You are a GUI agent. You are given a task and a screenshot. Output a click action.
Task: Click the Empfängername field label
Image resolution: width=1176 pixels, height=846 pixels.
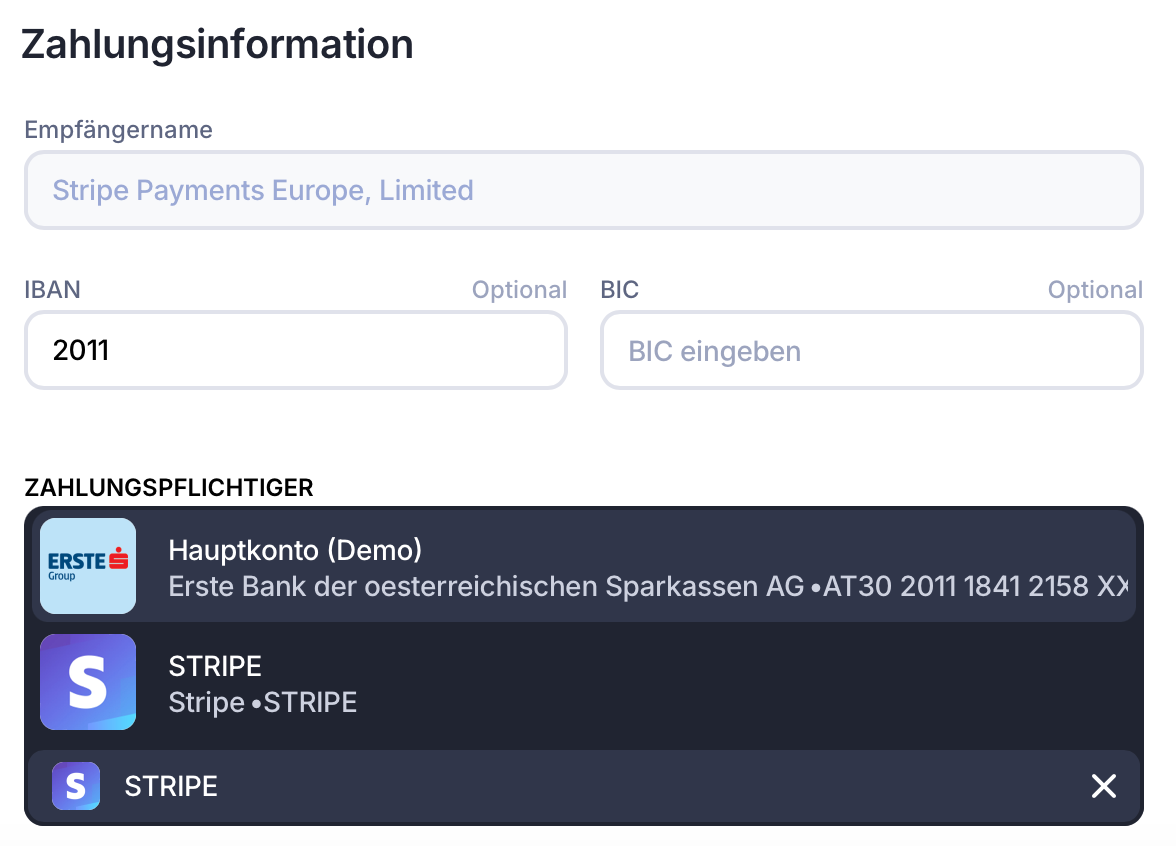click(118, 130)
